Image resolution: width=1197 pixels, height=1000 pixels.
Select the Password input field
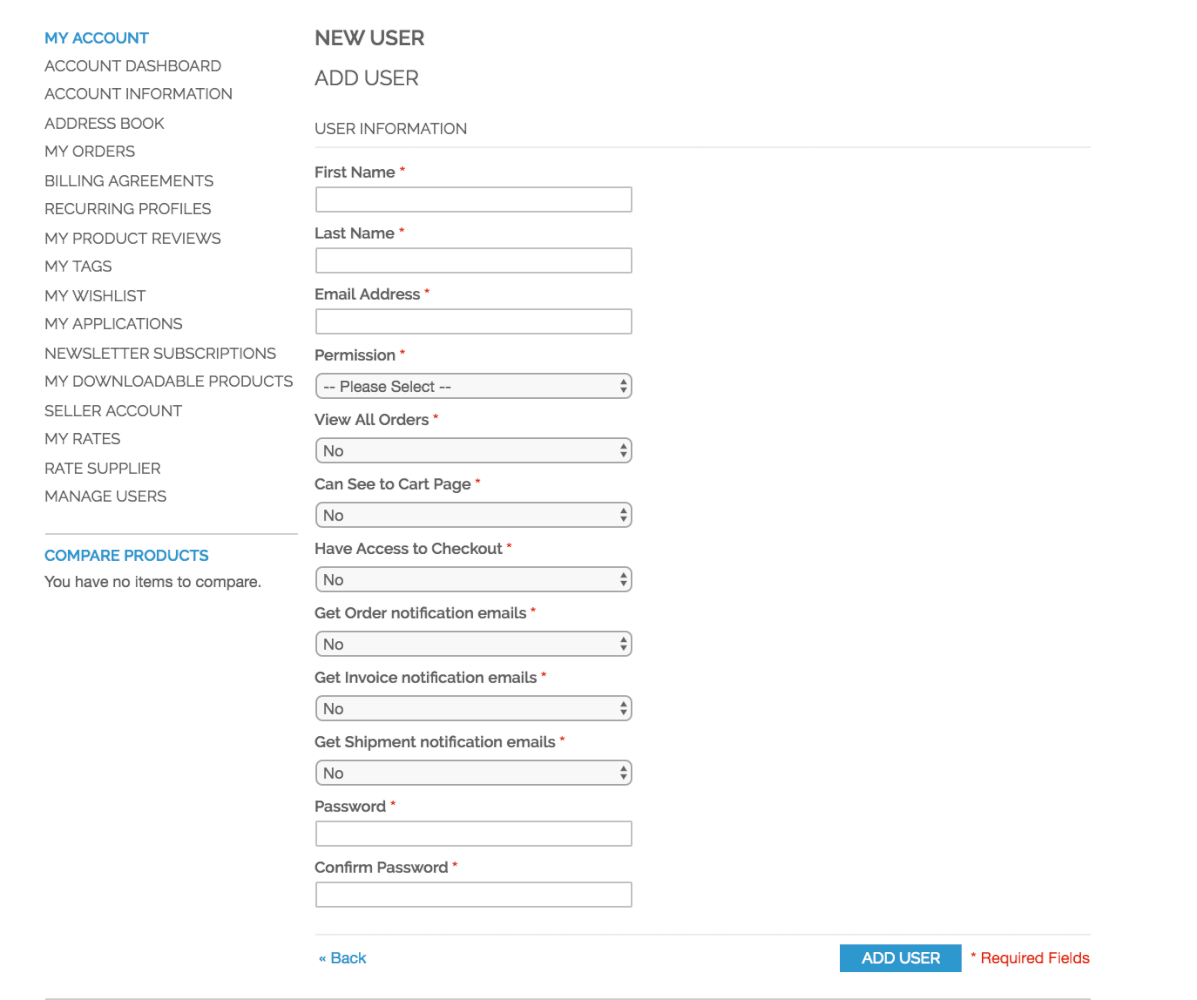pos(473,834)
